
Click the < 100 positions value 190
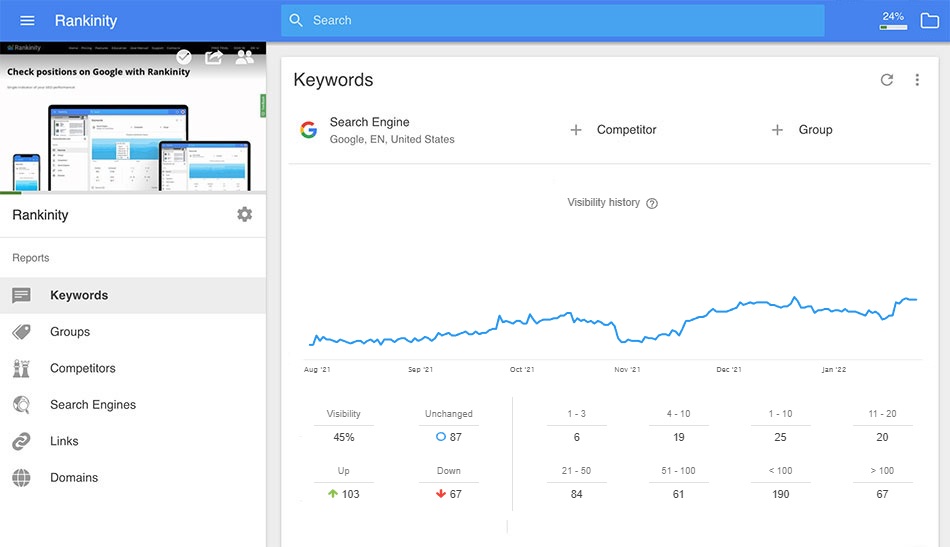(780, 494)
